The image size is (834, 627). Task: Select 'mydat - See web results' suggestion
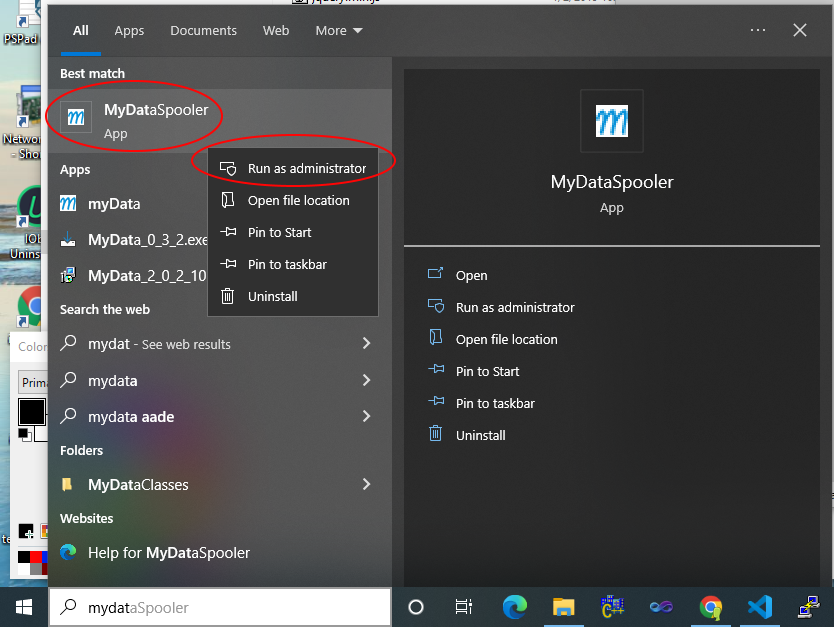click(x=220, y=344)
